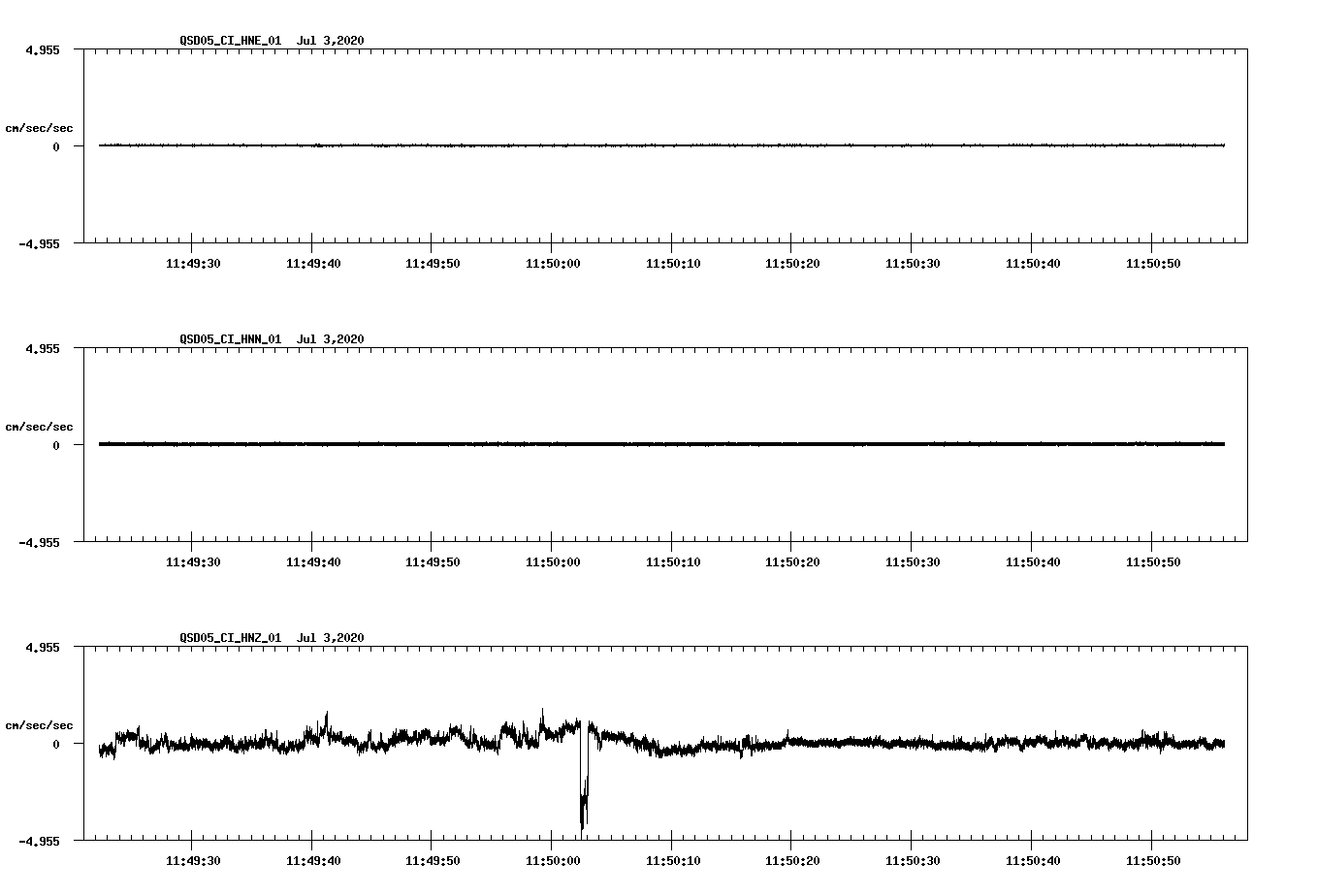Select the -4.955 lower limit on HNN plot
Screen dimensions: 1317x896
(x=39, y=543)
